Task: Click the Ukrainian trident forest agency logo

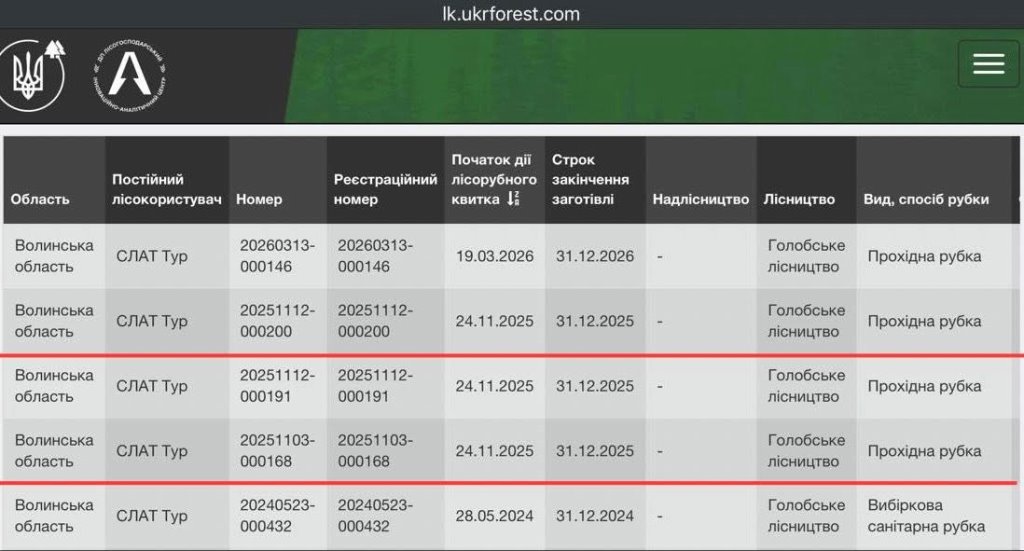Action: click(x=29, y=75)
